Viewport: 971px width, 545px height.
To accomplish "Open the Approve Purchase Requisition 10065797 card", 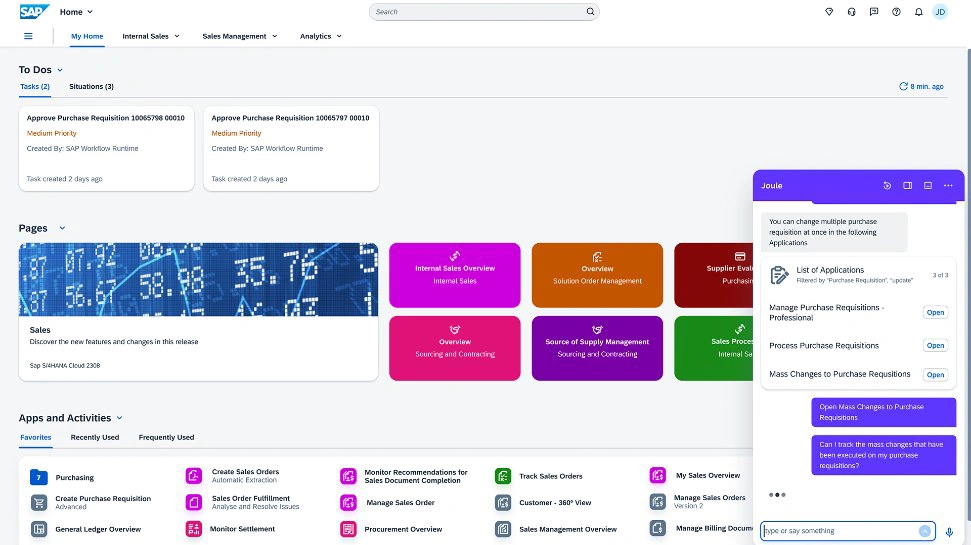I will pyautogui.click(x=291, y=148).
